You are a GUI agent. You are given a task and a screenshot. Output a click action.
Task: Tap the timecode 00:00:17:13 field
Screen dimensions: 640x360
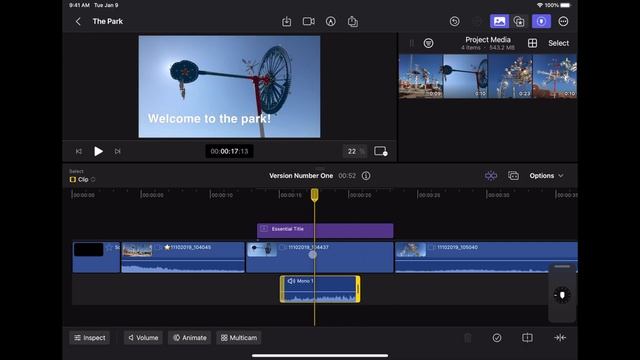tap(229, 151)
